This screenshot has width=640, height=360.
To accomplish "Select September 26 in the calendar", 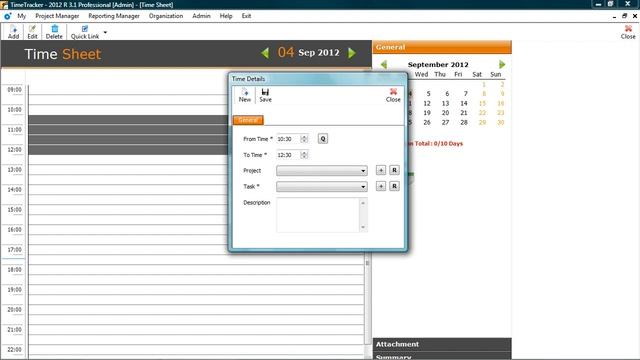I will point(427,122).
